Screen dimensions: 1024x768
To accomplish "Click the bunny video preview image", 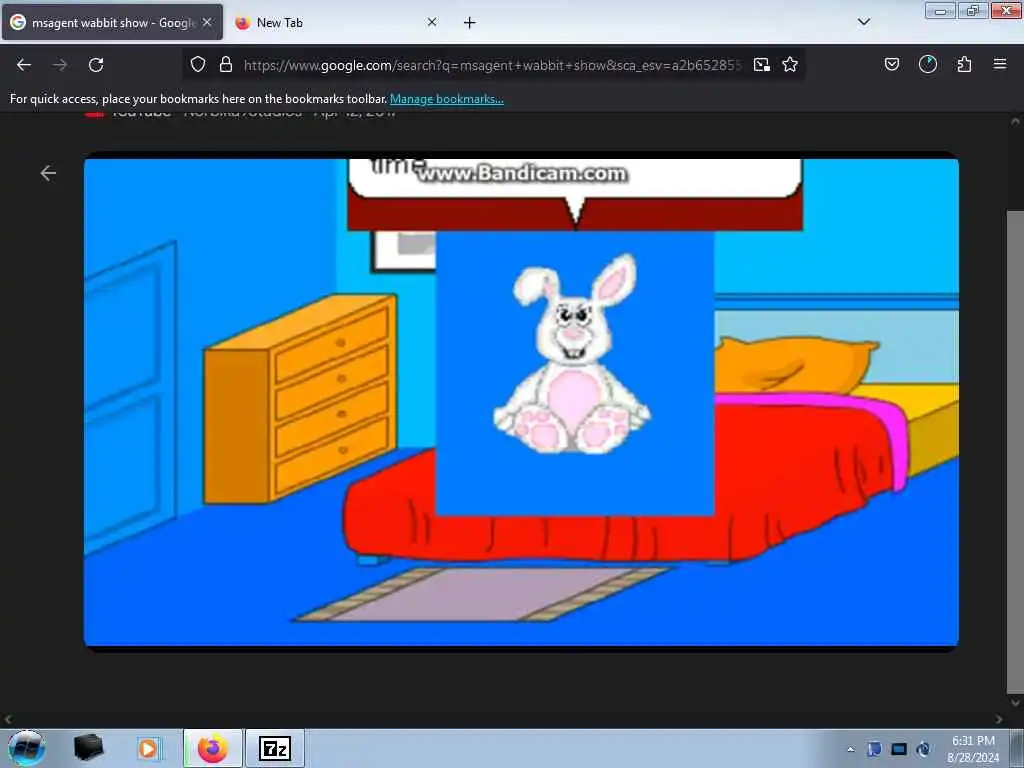I will (521, 402).
